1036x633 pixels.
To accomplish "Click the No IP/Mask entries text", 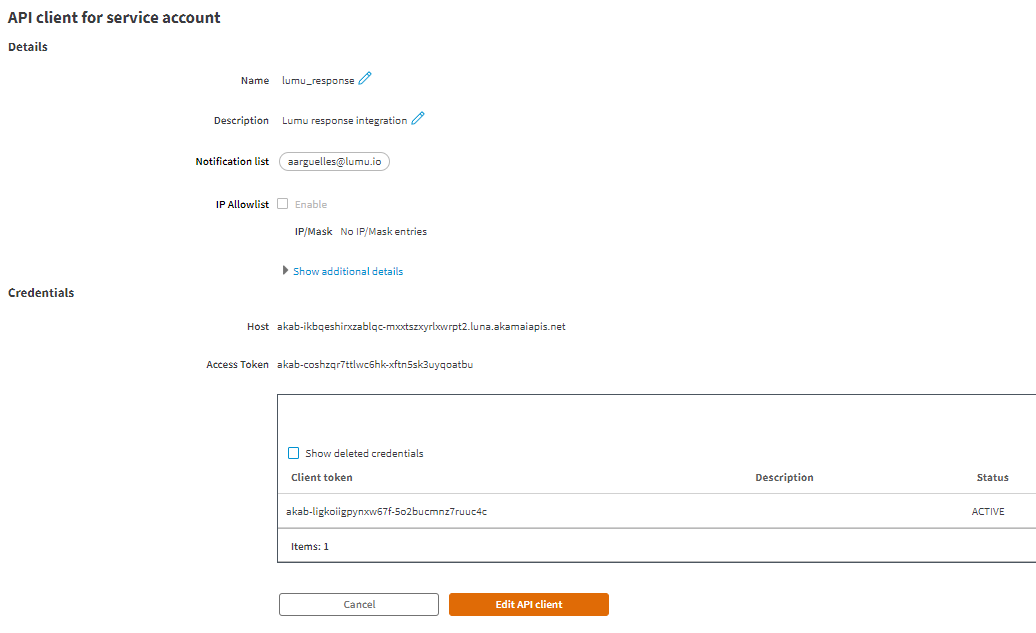I will (x=383, y=232).
